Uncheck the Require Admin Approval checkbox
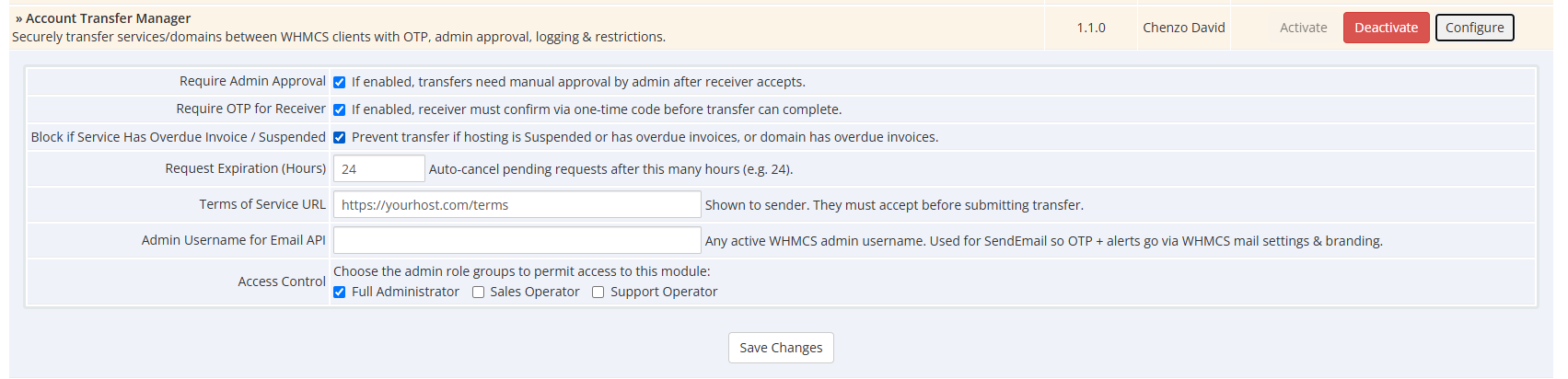Viewport: 1568px width, 379px height. point(340,82)
